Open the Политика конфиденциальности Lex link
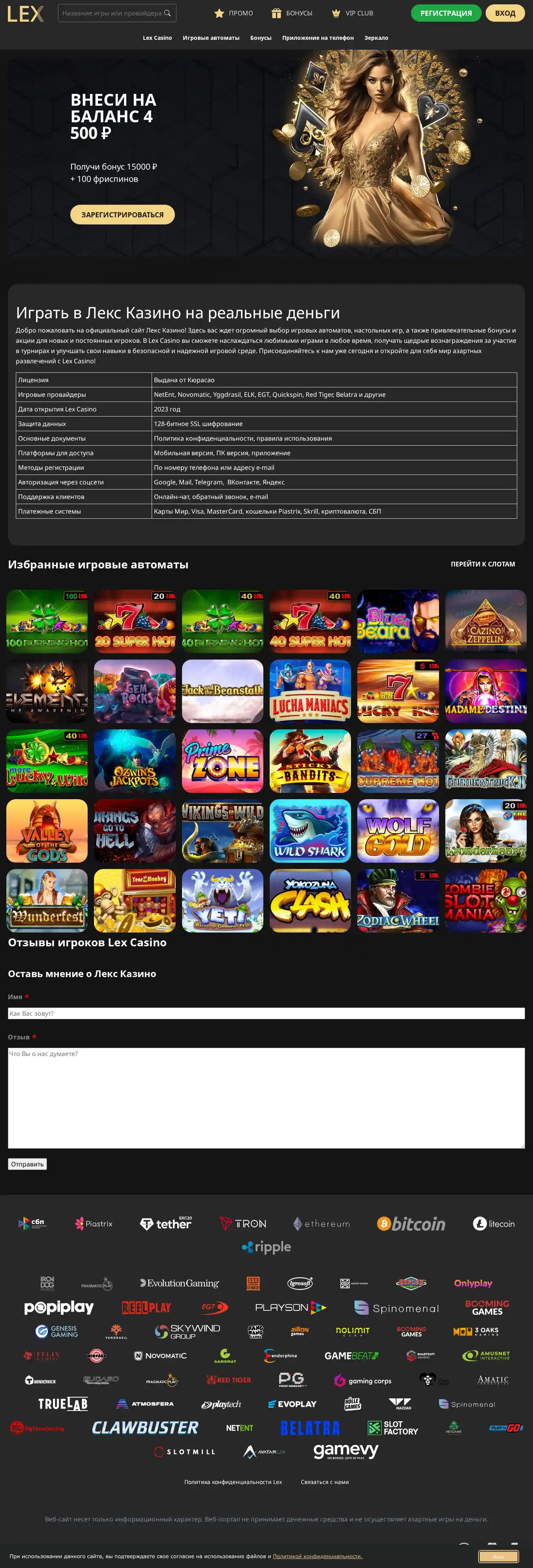 [233, 1482]
